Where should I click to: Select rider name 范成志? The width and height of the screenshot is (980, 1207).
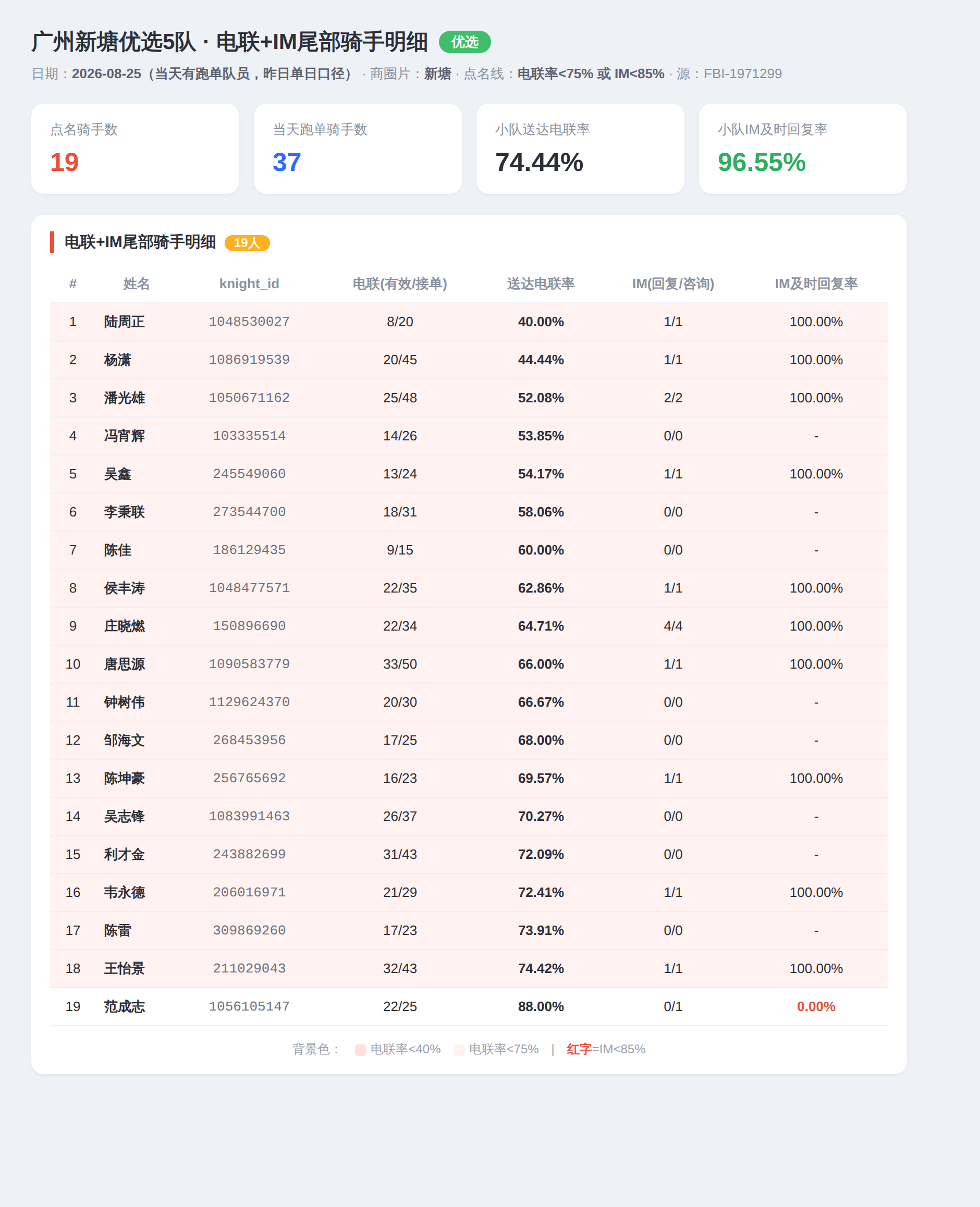(x=124, y=1007)
